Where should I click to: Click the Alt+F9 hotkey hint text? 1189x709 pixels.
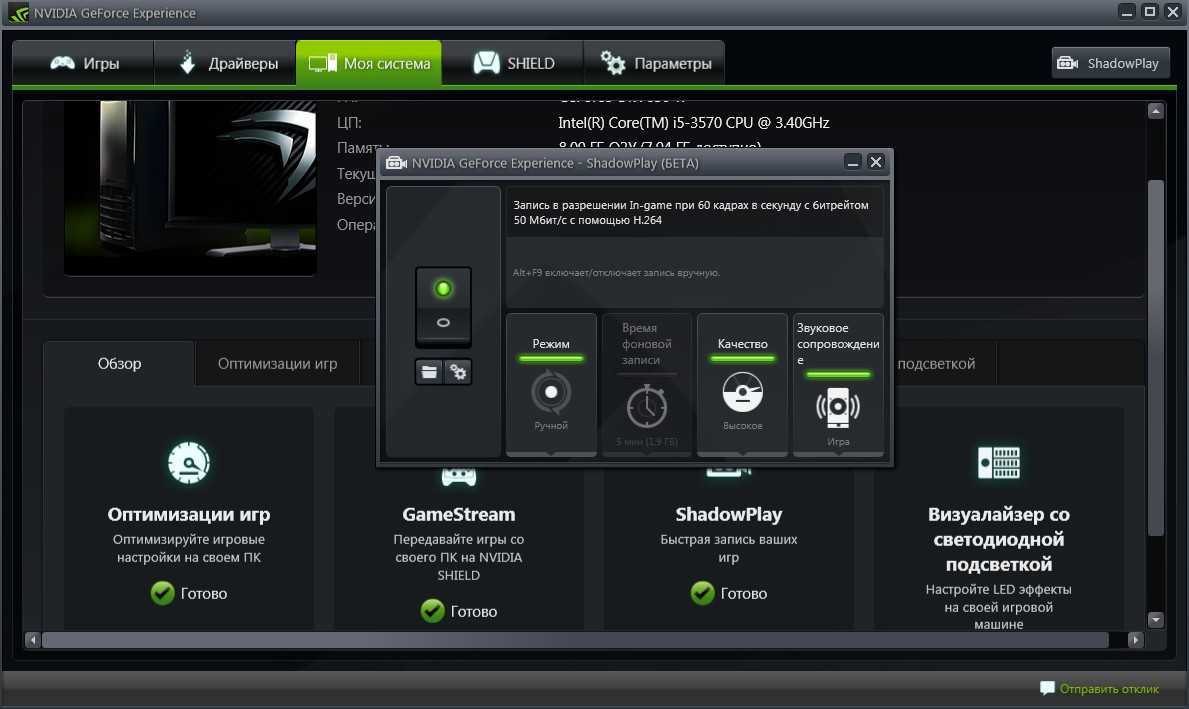(616, 272)
